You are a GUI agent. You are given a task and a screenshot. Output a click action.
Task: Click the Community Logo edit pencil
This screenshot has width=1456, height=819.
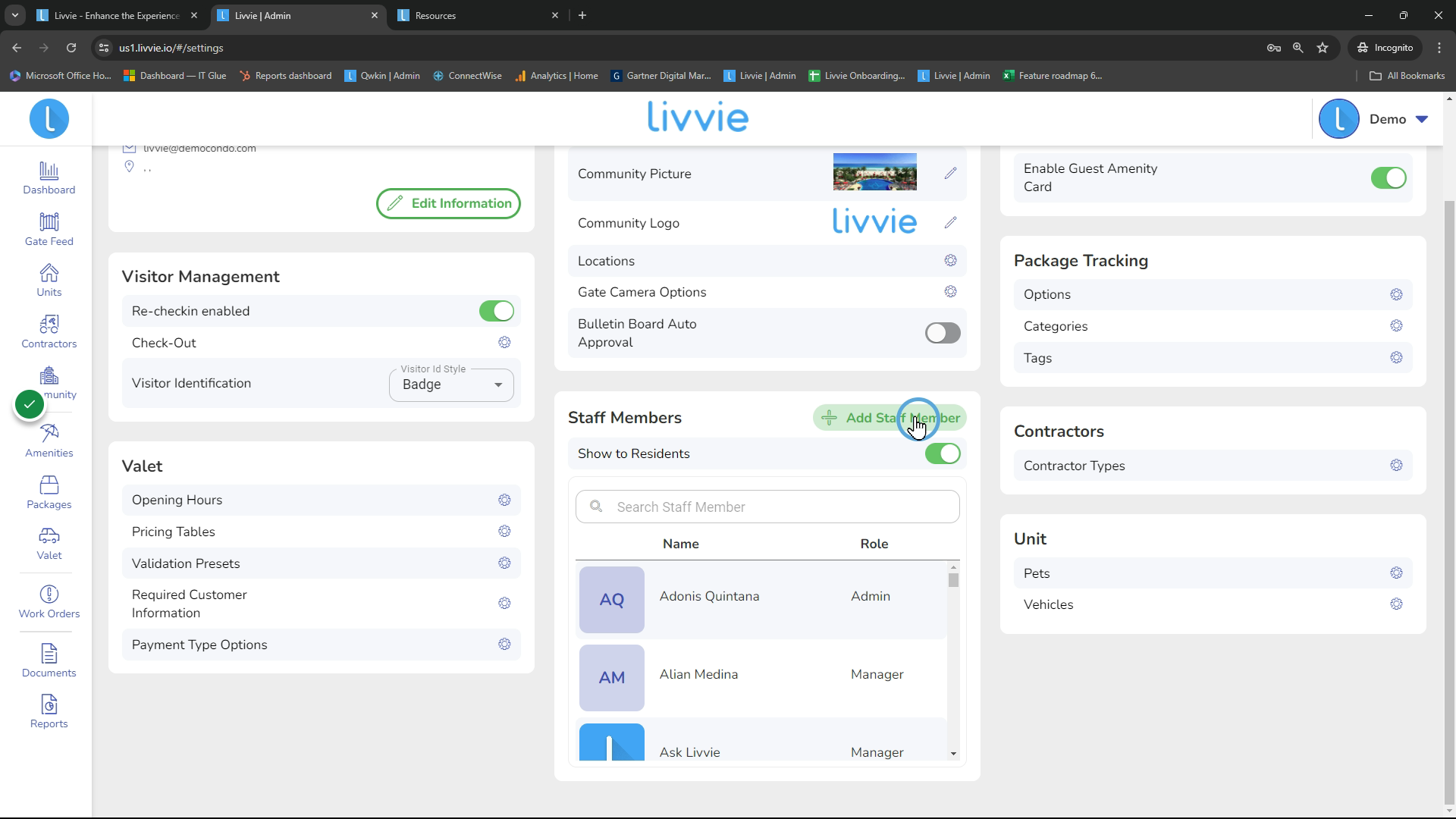point(950,223)
